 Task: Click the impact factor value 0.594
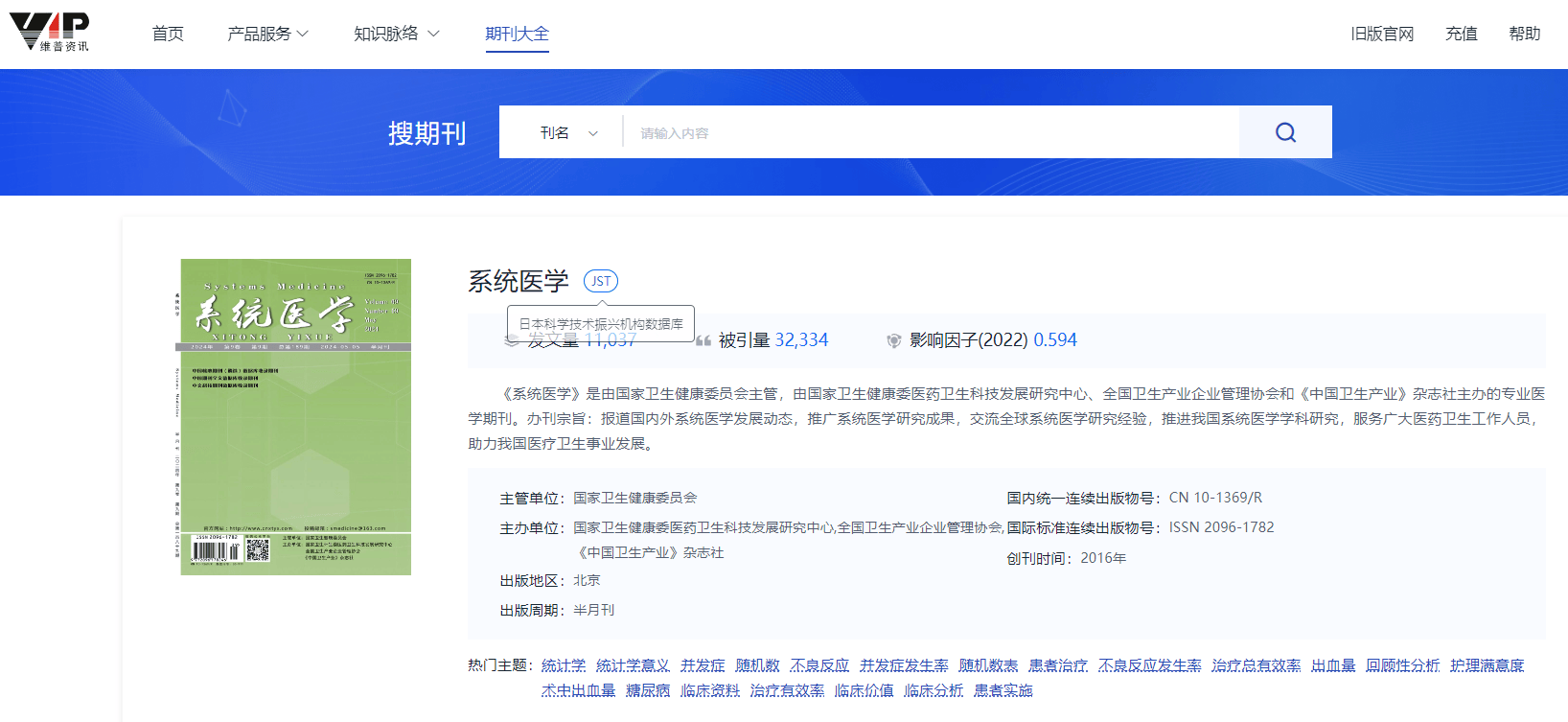coord(1055,340)
